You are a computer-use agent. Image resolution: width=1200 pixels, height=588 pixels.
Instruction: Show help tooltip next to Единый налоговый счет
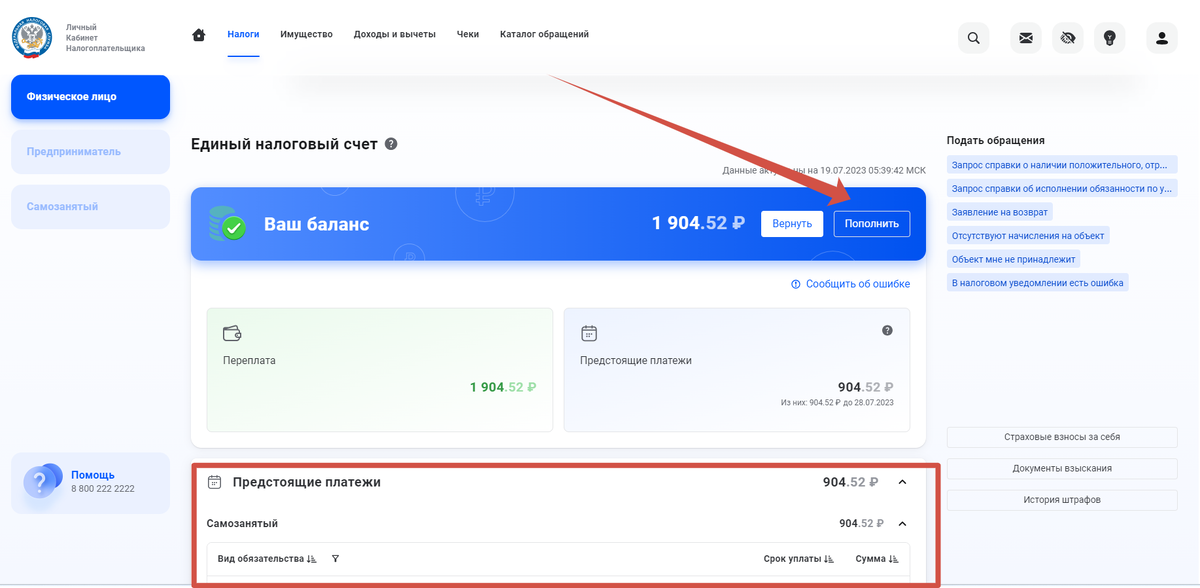pos(391,144)
